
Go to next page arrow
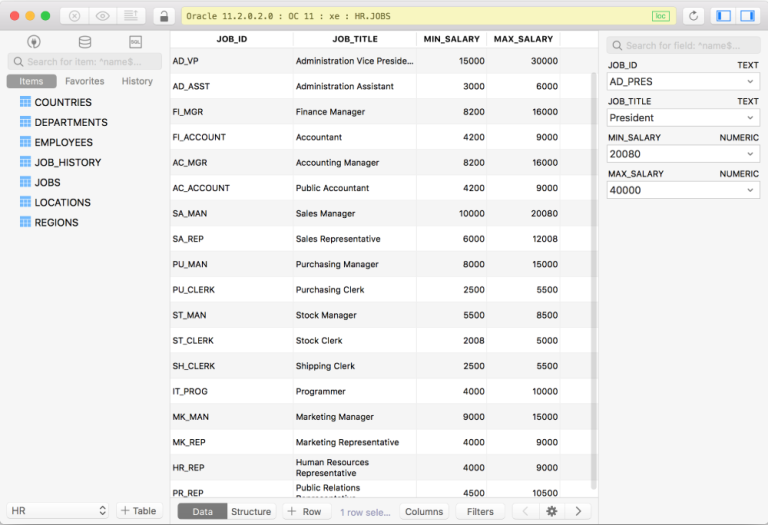coord(578,511)
